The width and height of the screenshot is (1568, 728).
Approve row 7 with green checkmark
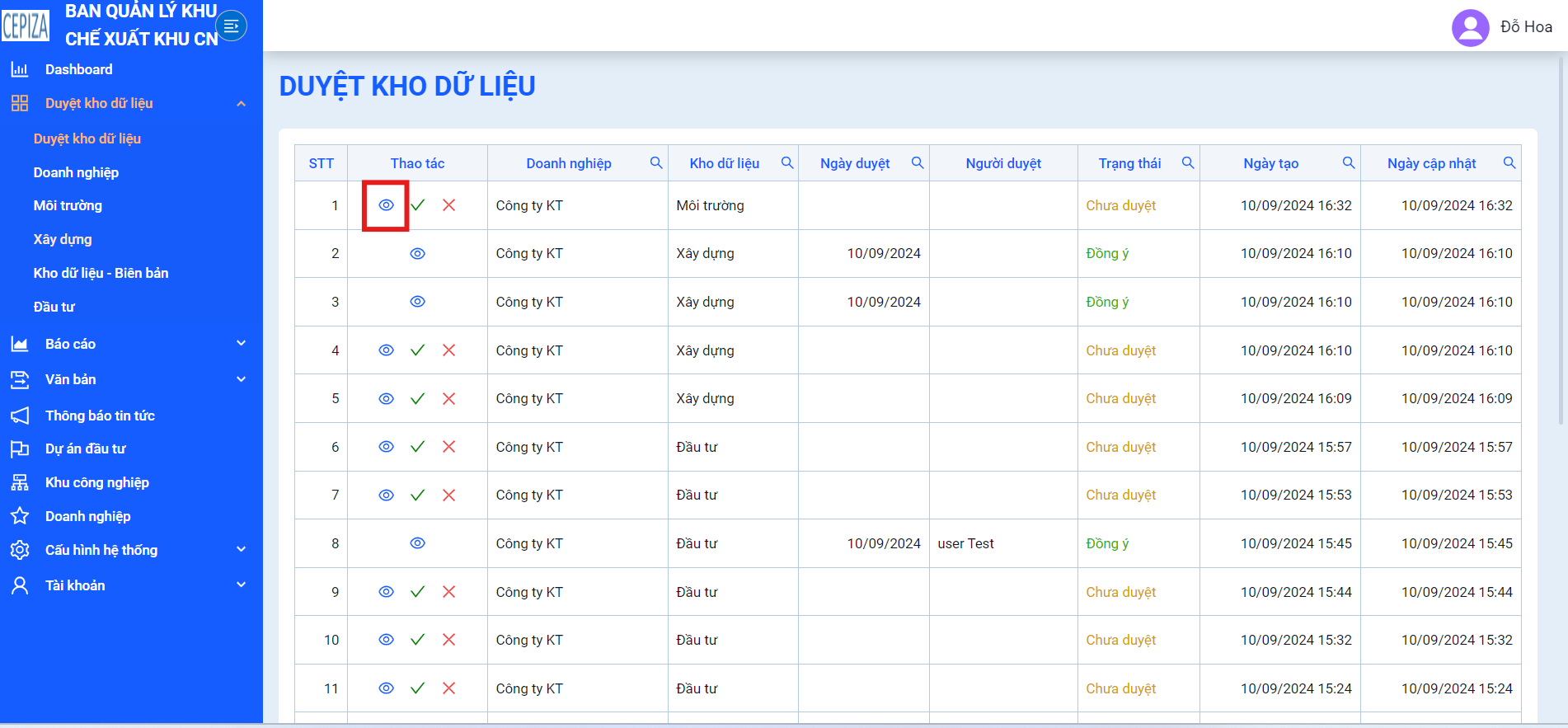click(418, 495)
